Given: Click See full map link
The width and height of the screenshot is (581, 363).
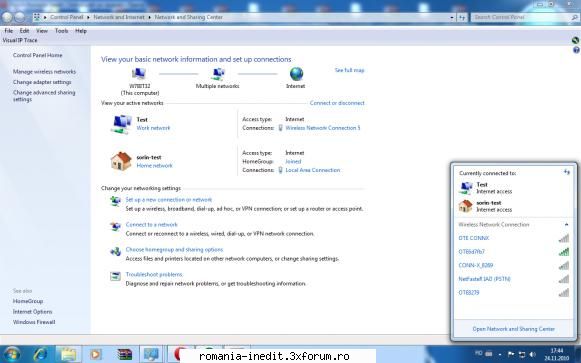Looking at the screenshot, I should tap(349, 70).
